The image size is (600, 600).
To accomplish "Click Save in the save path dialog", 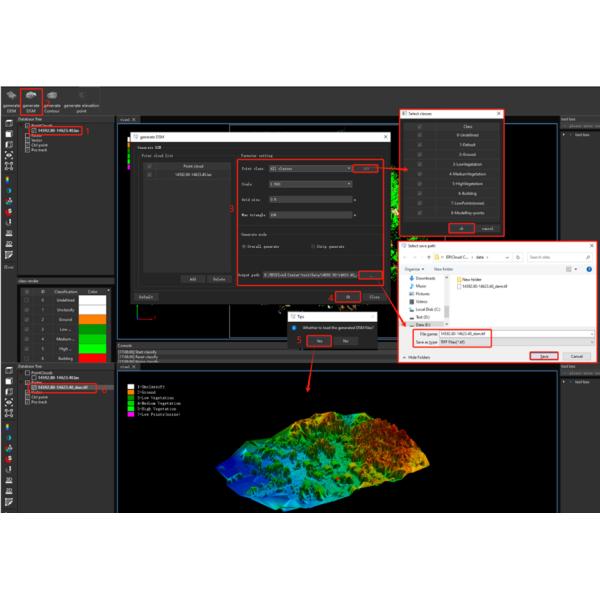I will click(x=543, y=356).
